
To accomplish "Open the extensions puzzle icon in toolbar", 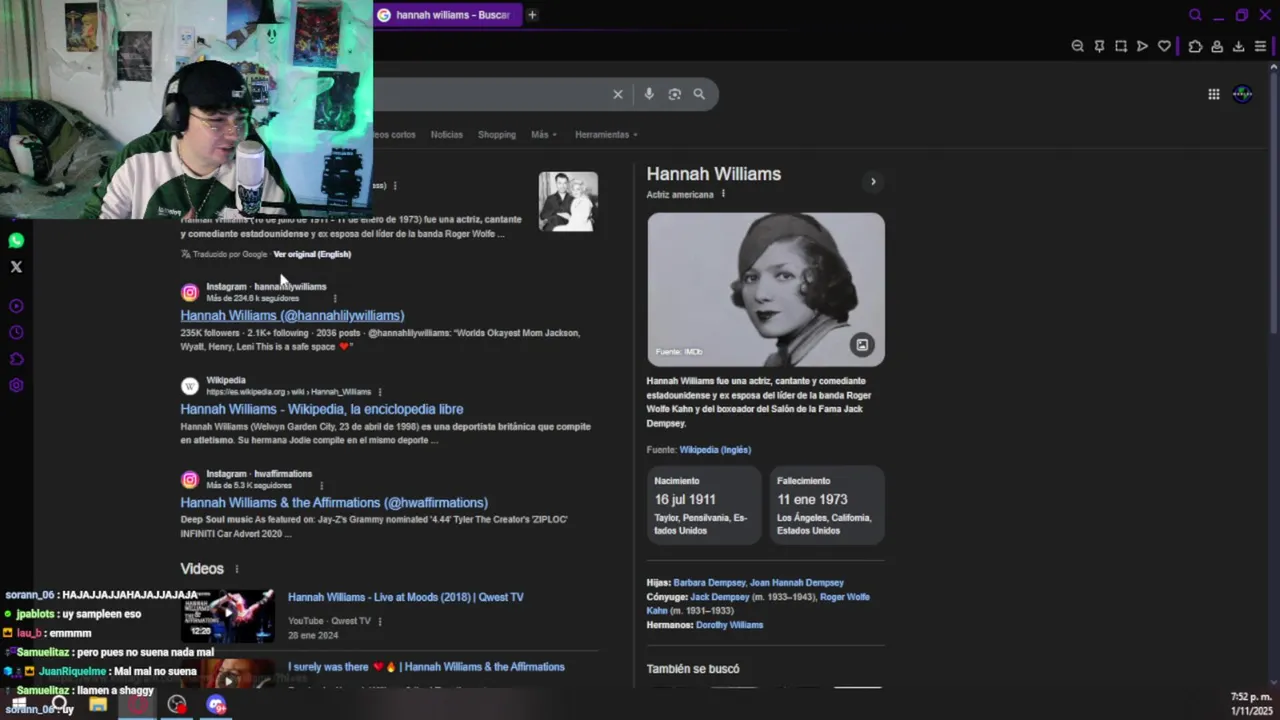I will (1195, 46).
